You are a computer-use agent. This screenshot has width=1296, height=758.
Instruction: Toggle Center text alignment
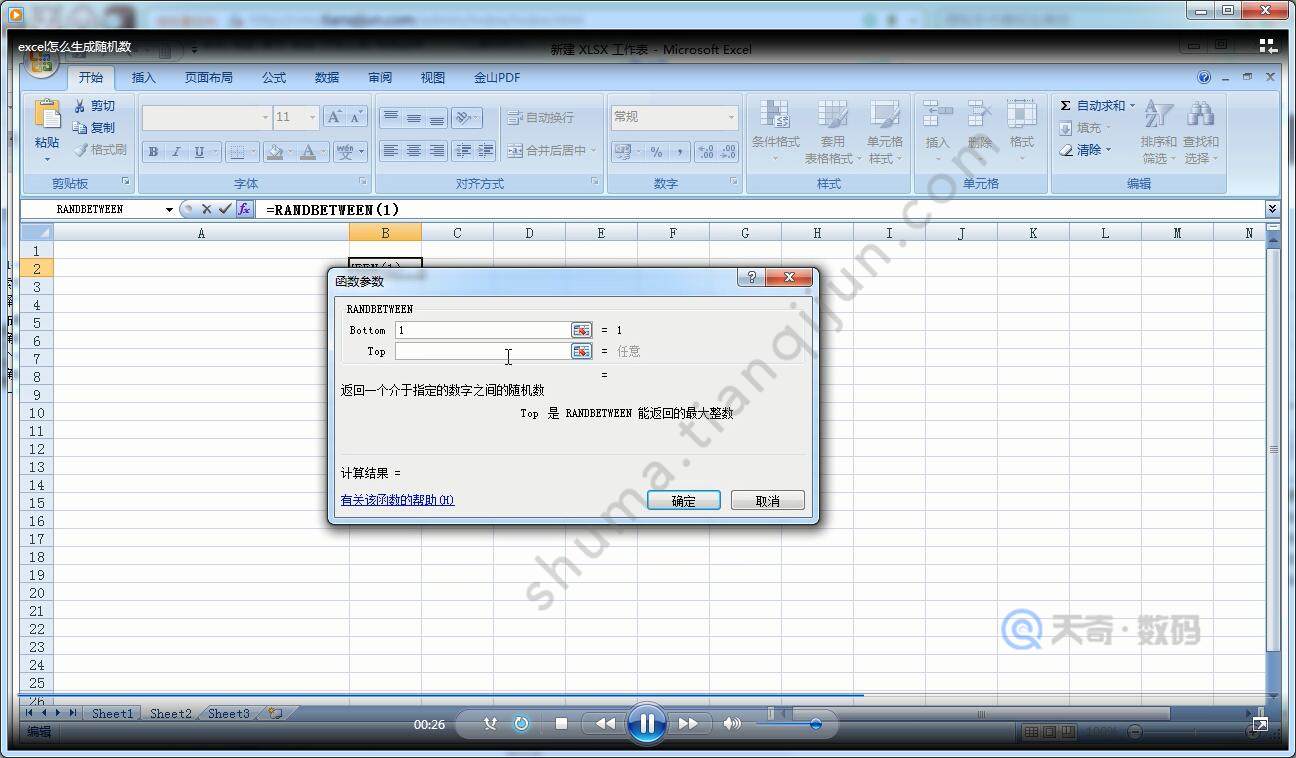(x=413, y=151)
